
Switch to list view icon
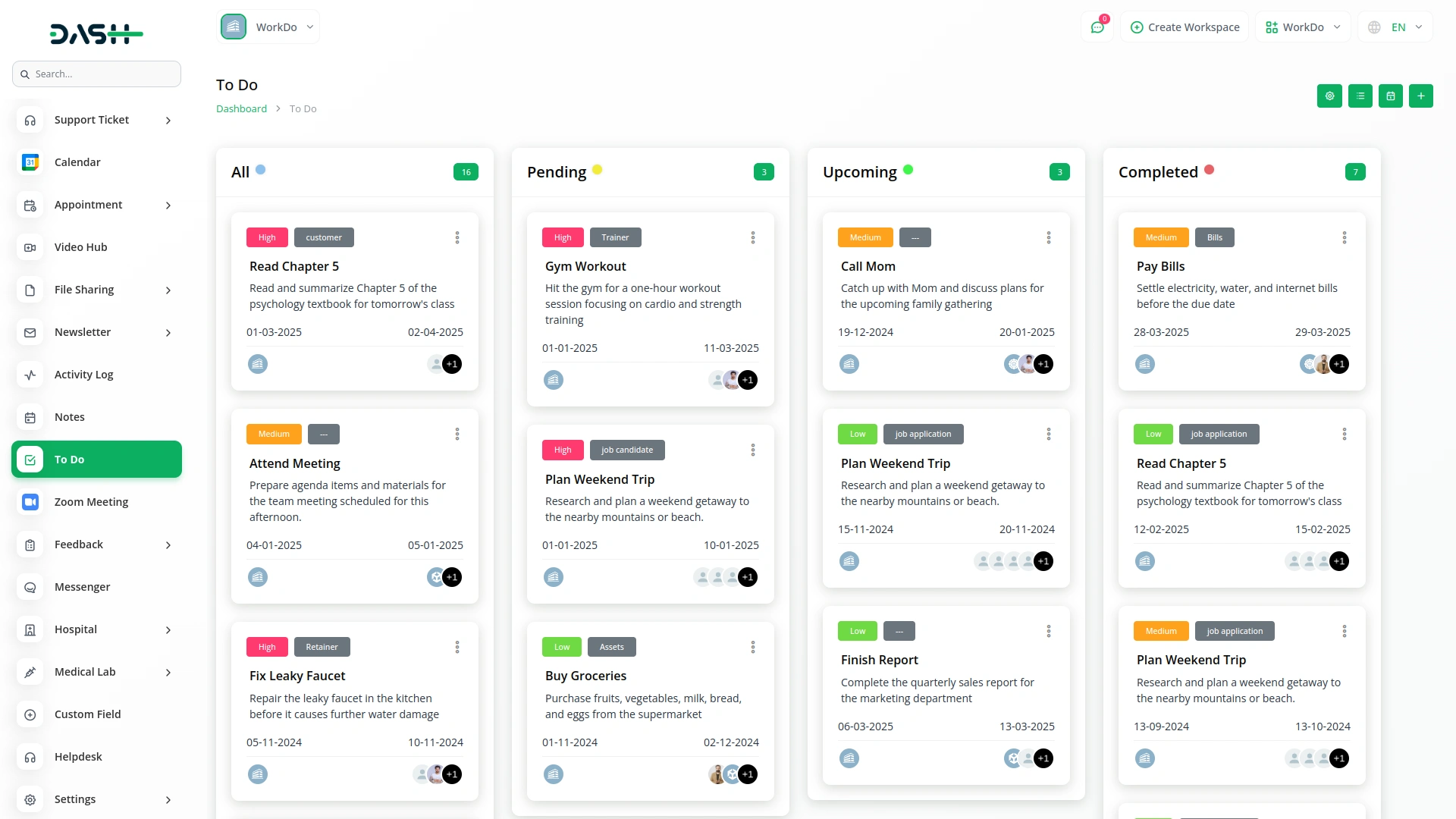pos(1360,96)
